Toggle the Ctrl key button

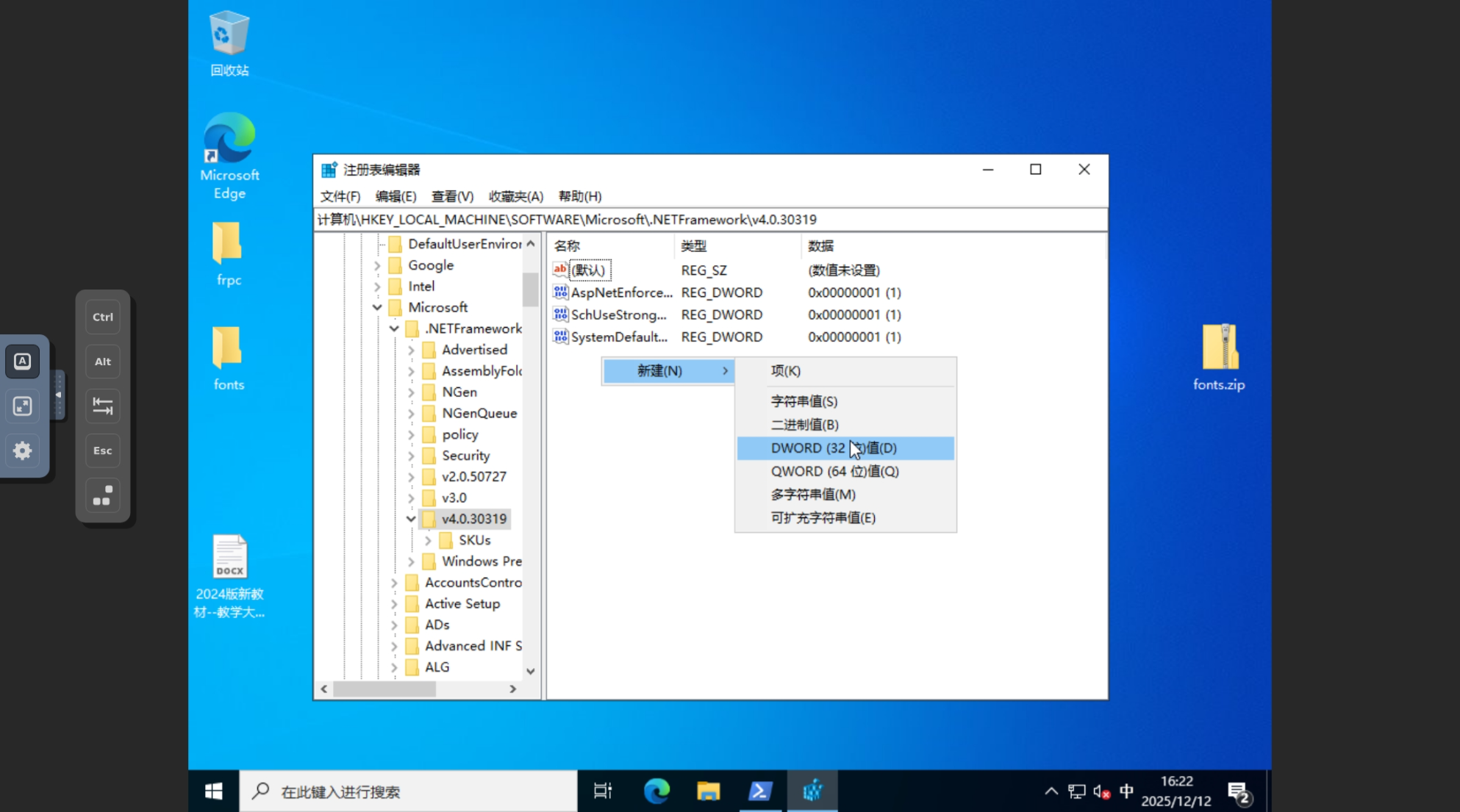click(102, 317)
